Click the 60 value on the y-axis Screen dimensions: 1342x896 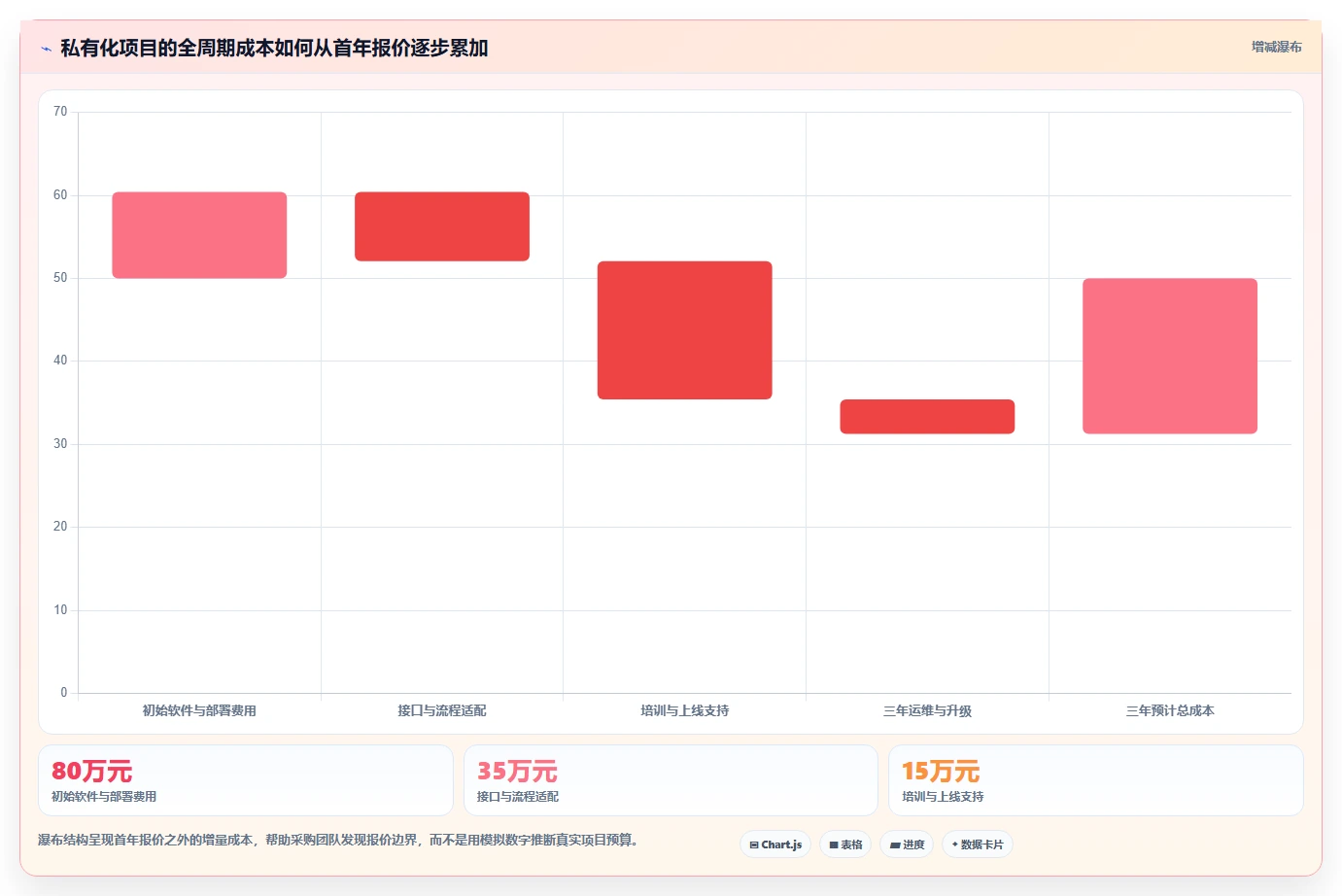60,195
